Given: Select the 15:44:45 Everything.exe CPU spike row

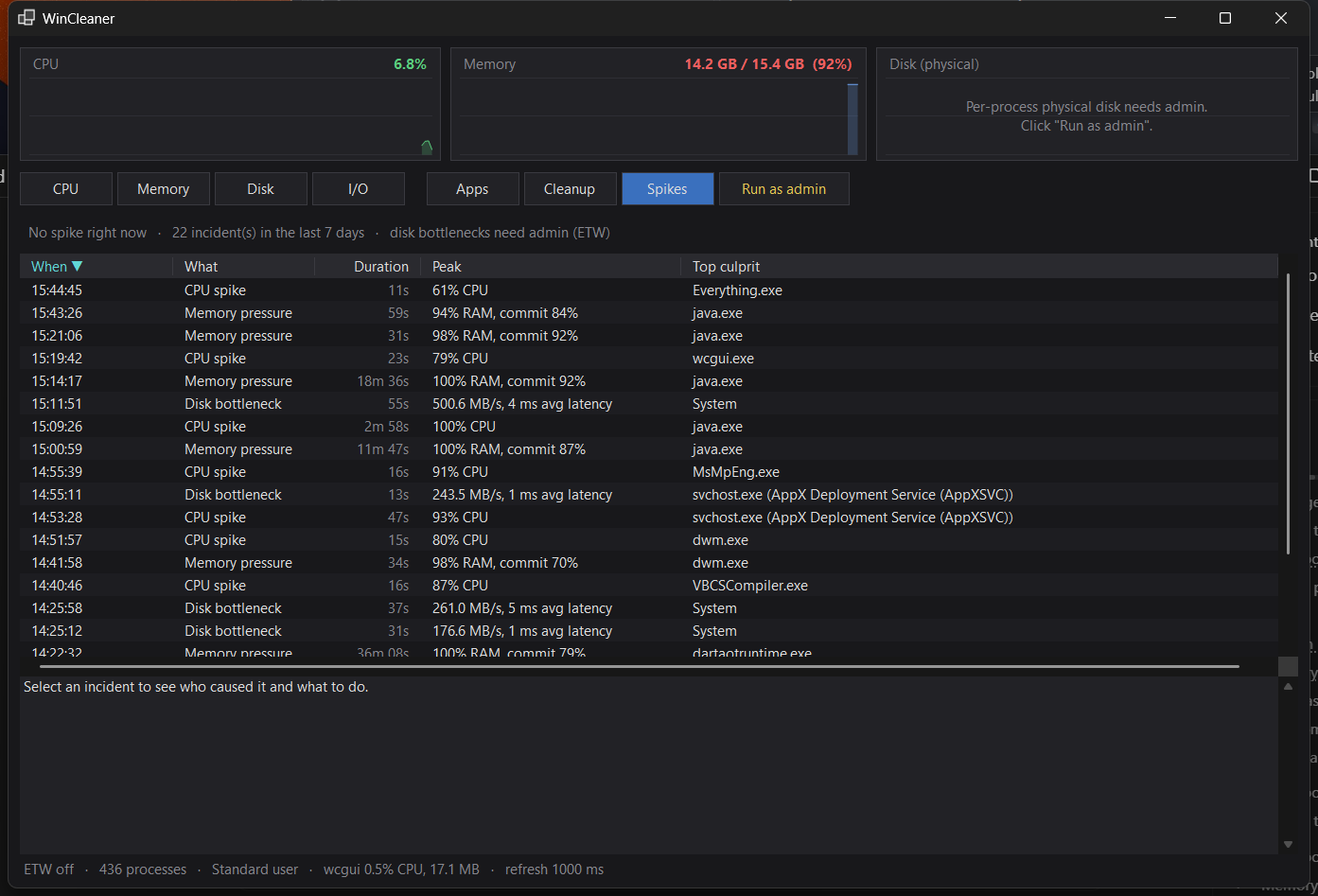Looking at the screenshot, I should coord(649,290).
